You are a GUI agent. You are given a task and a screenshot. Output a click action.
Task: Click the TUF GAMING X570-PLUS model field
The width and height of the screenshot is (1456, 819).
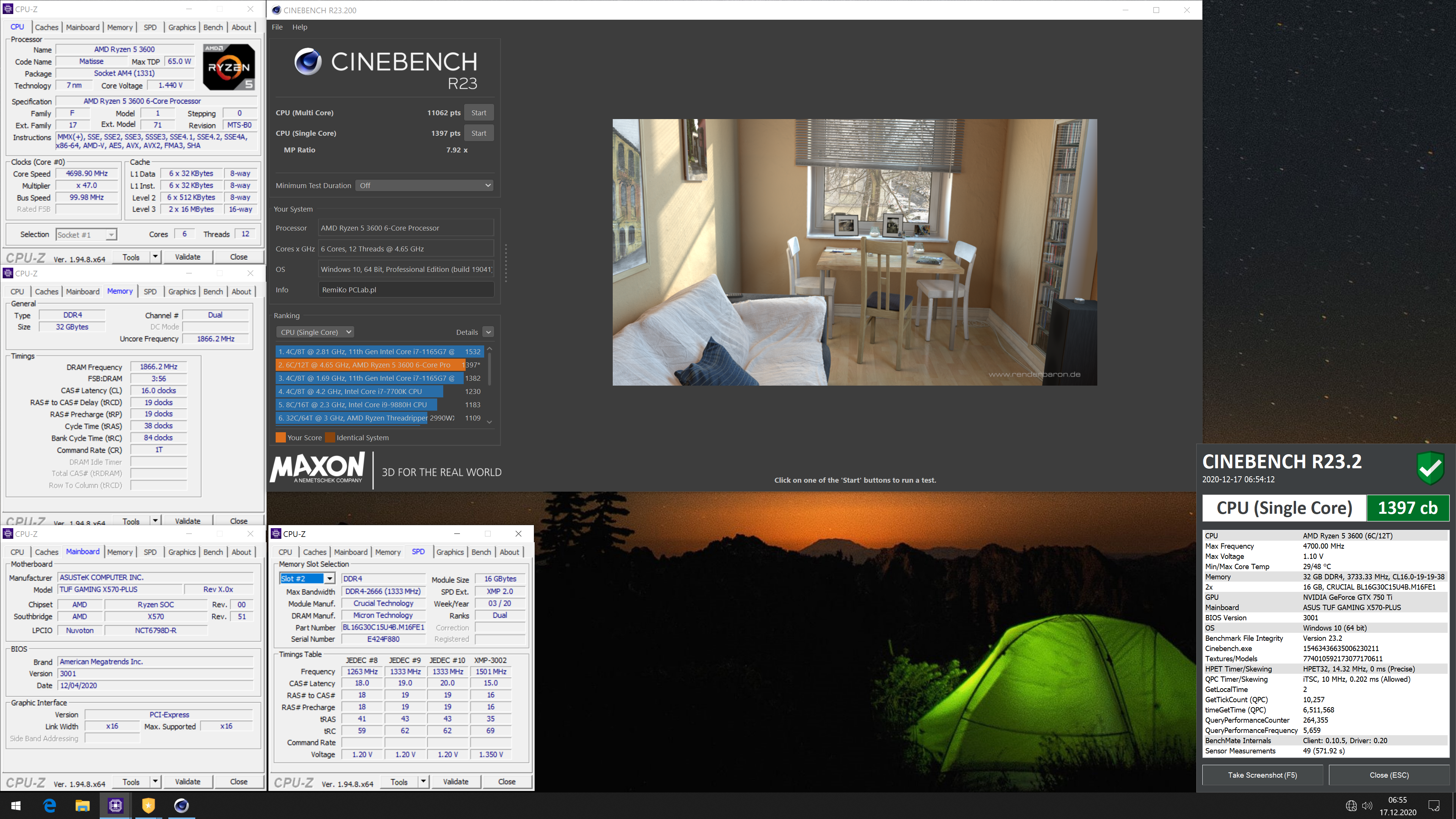click(121, 590)
